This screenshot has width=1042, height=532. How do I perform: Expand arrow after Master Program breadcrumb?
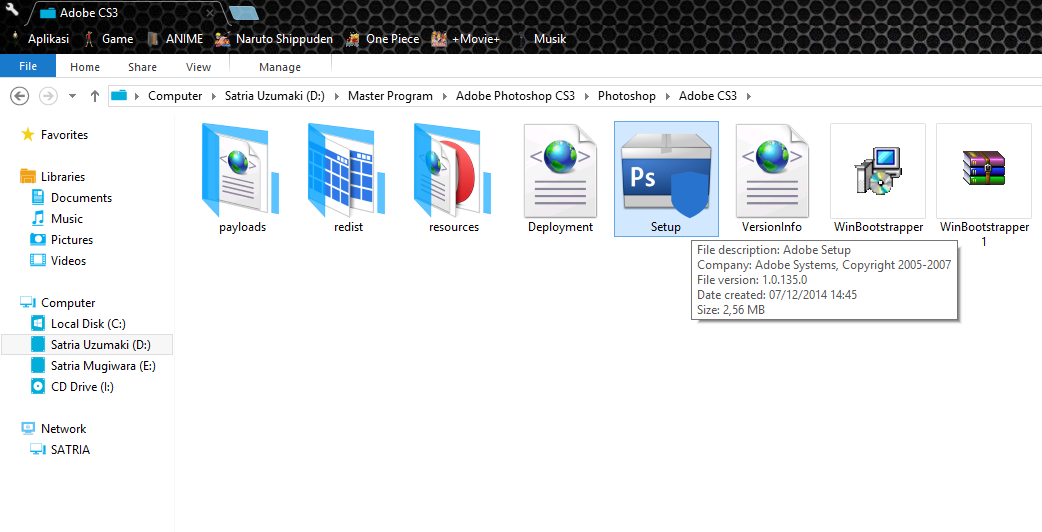[x=445, y=96]
